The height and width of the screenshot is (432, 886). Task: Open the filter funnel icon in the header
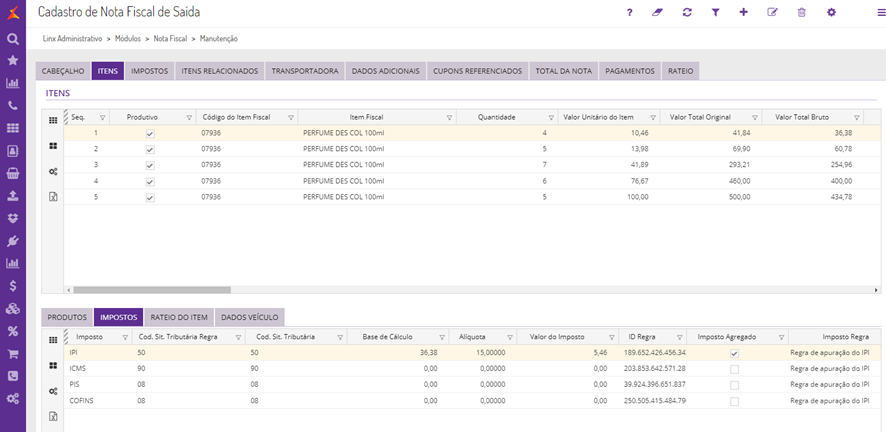click(715, 13)
